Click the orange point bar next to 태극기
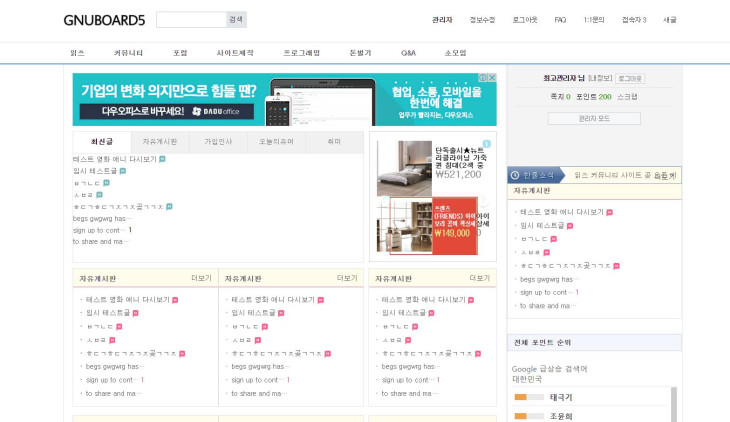 click(520, 397)
